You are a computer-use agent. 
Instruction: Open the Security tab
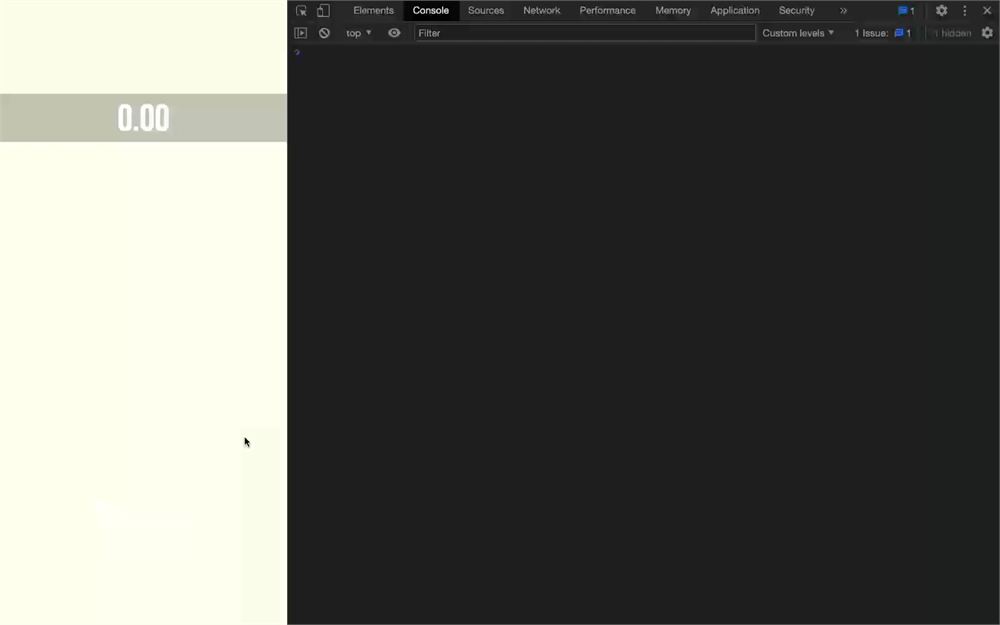click(x=797, y=11)
